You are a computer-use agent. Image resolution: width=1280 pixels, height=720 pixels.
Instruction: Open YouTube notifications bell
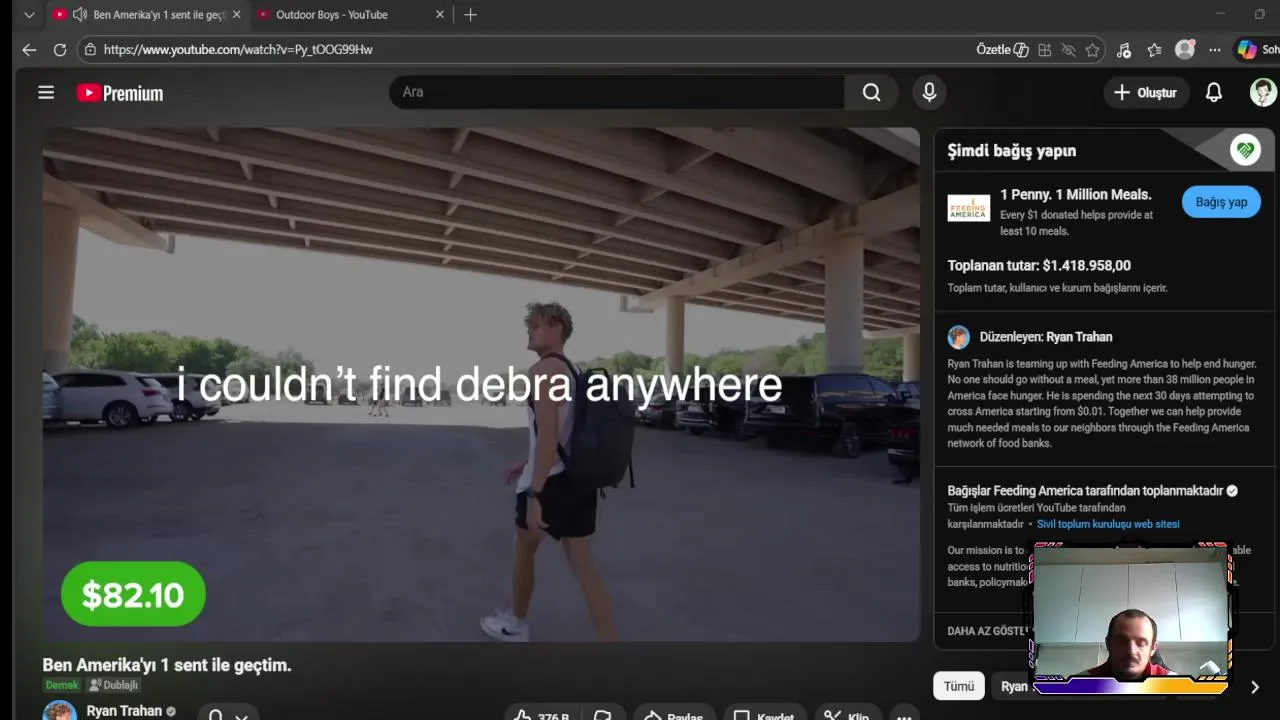click(1213, 92)
